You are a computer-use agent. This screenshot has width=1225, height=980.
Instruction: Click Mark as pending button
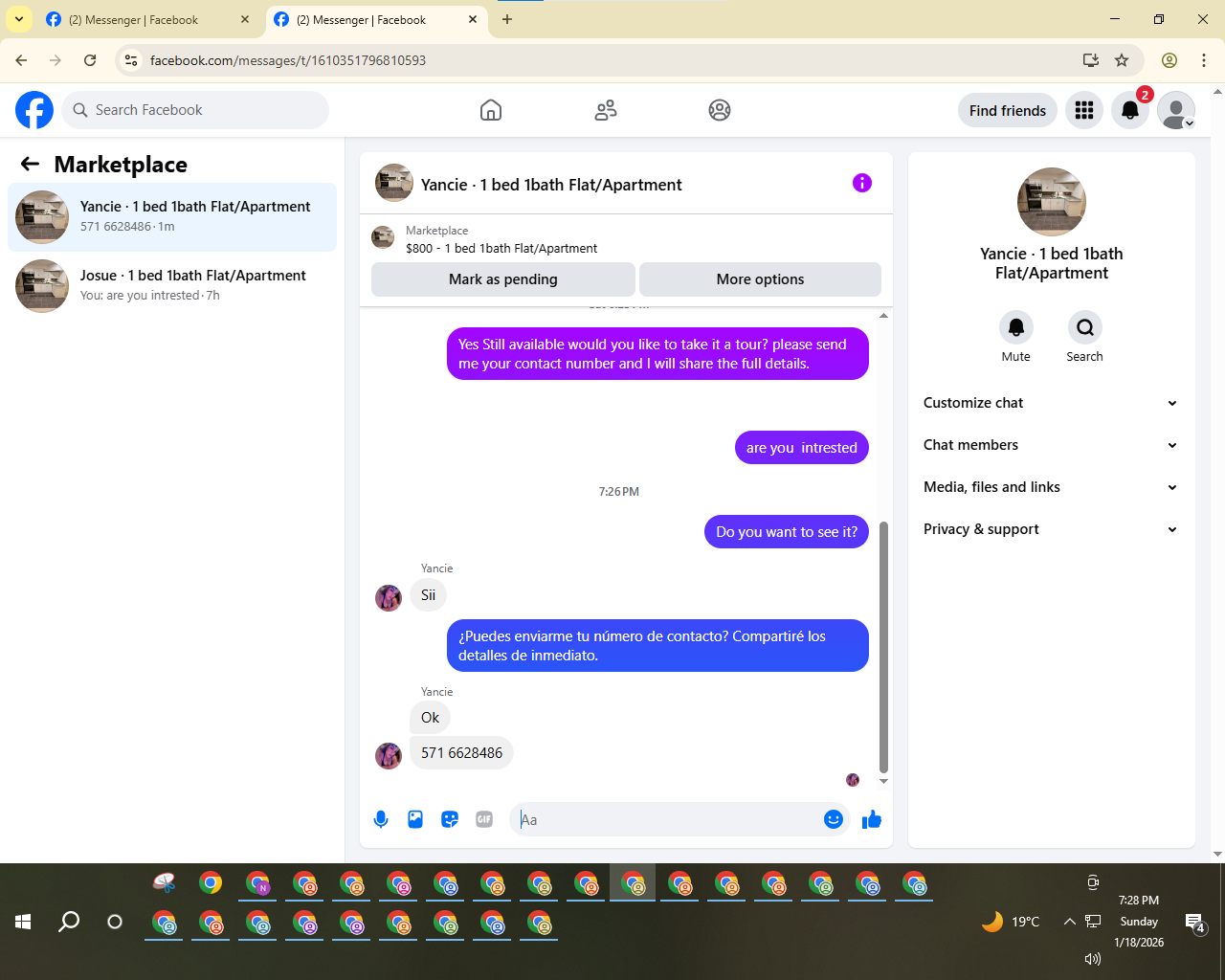[503, 279]
